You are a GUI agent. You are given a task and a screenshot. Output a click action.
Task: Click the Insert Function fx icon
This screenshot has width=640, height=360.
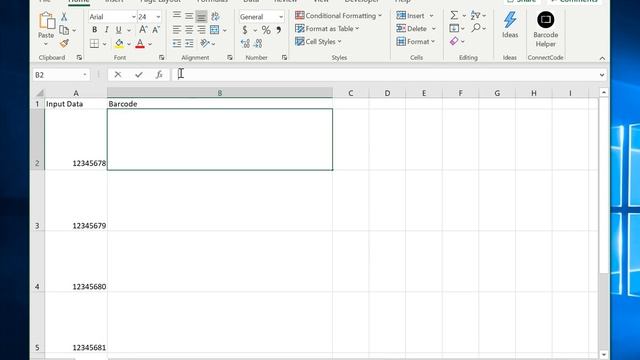(159, 75)
